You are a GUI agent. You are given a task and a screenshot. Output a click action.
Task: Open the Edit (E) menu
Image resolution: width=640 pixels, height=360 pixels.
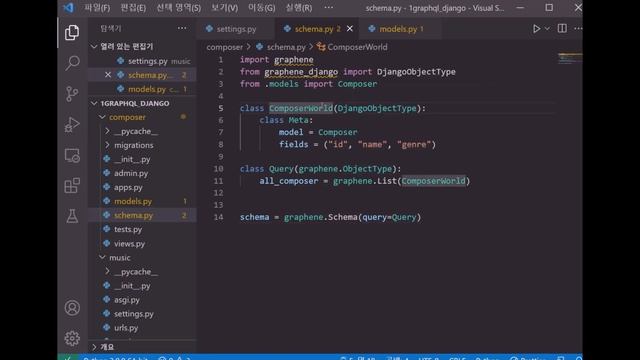[133, 8]
